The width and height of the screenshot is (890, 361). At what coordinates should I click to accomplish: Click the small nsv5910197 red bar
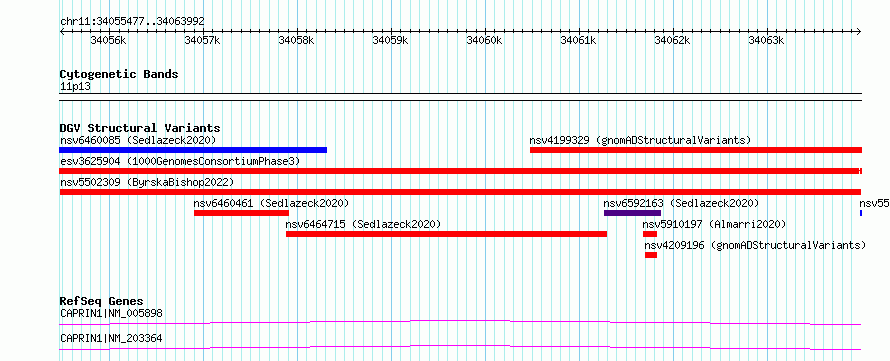(x=650, y=234)
